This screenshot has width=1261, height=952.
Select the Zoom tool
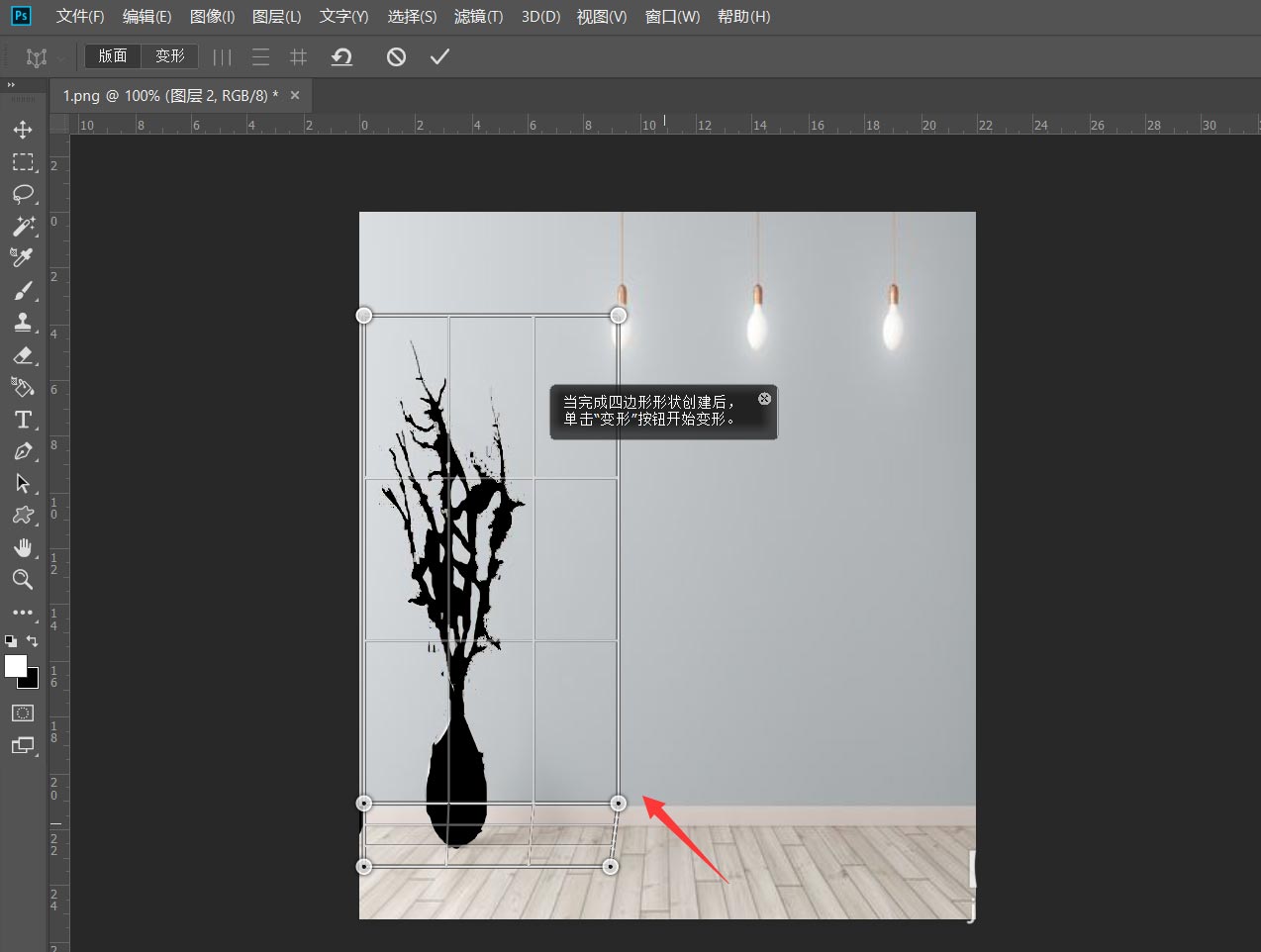tap(23, 580)
